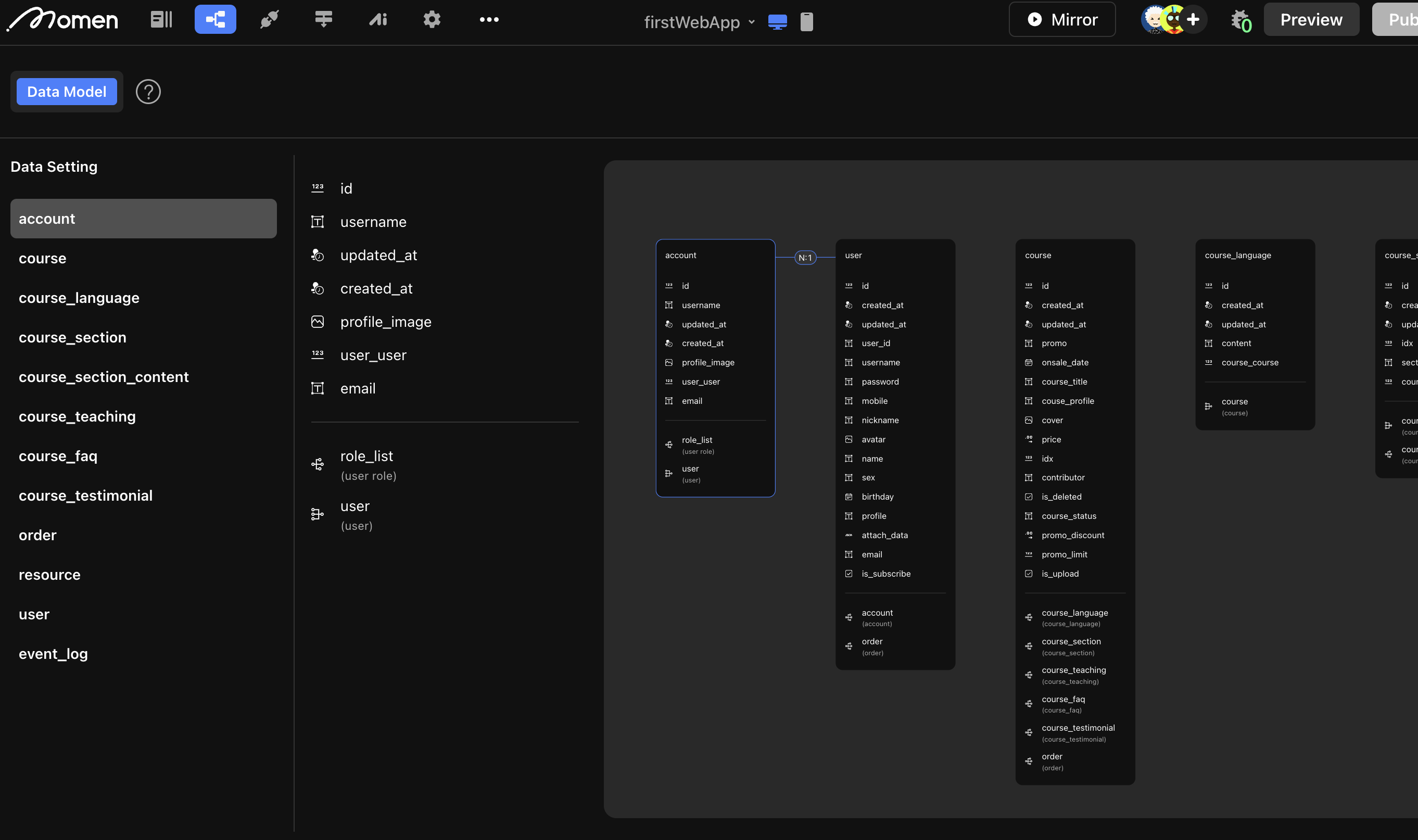1418x840 pixels.
Task: Select the Data Model diagram icon
Action: click(215, 20)
